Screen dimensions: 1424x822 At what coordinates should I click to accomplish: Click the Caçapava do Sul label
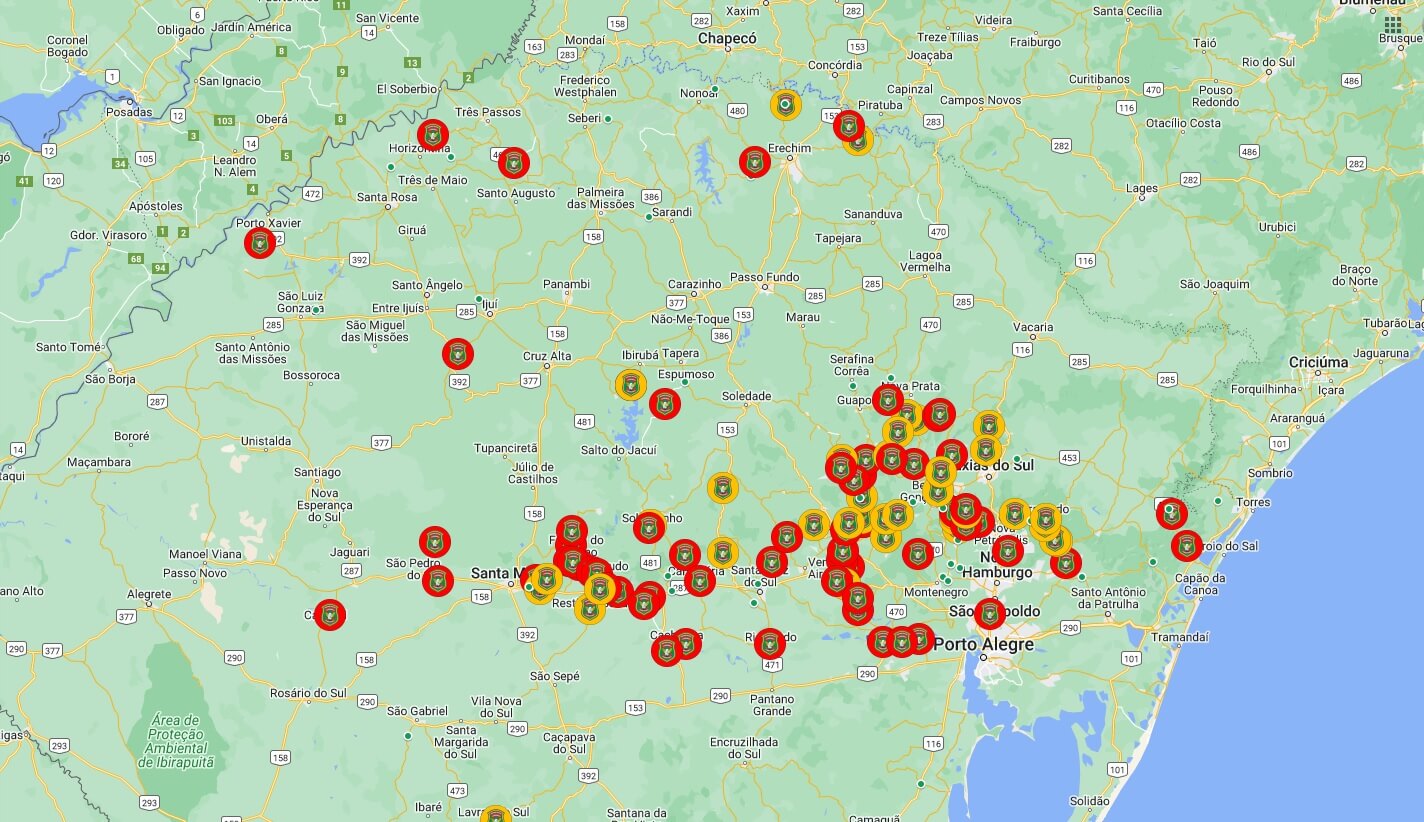coord(568,743)
